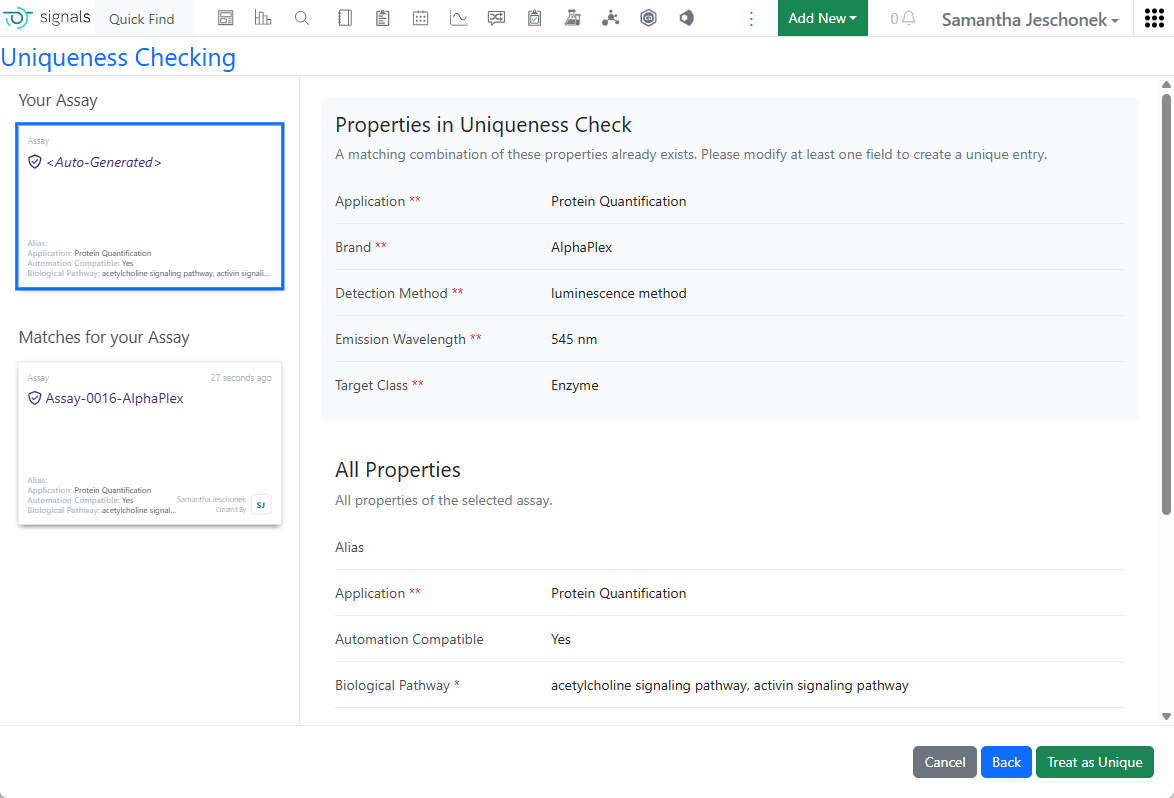1174x798 pixels.
Task: Open the clipboard document icon
Action: click(383, 18)
